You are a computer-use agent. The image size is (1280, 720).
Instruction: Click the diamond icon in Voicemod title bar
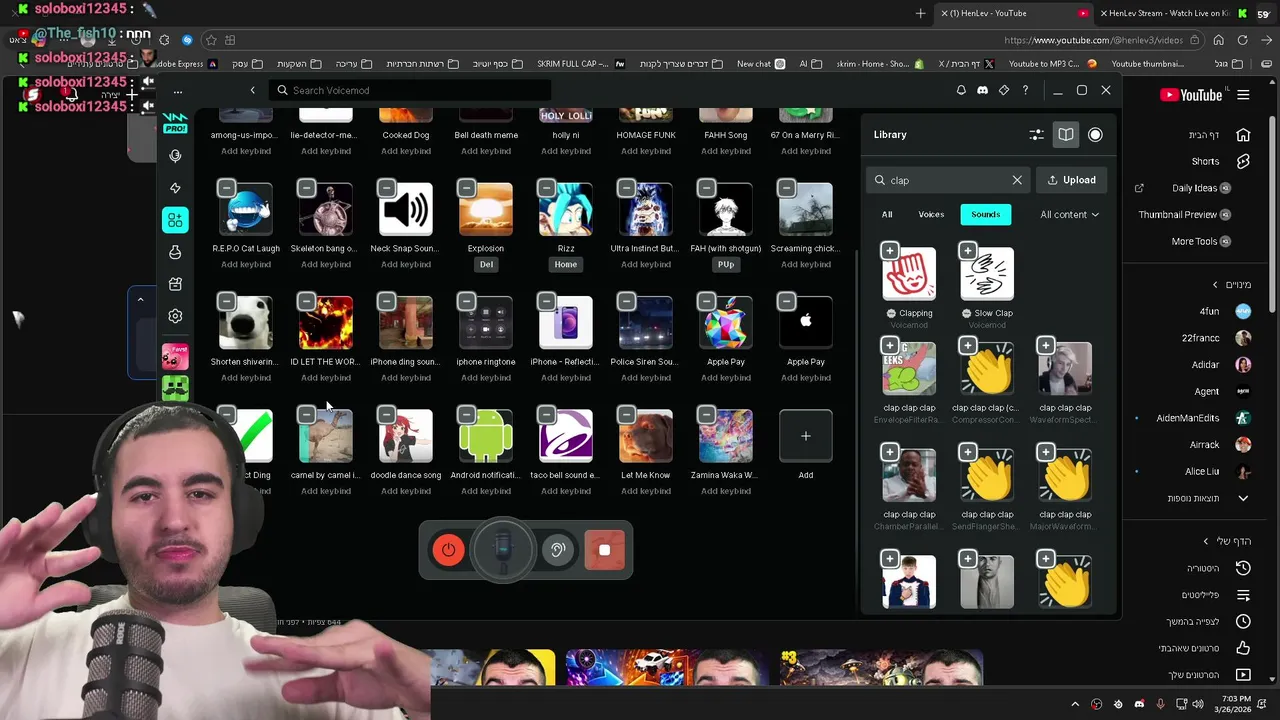(1004, 90)
